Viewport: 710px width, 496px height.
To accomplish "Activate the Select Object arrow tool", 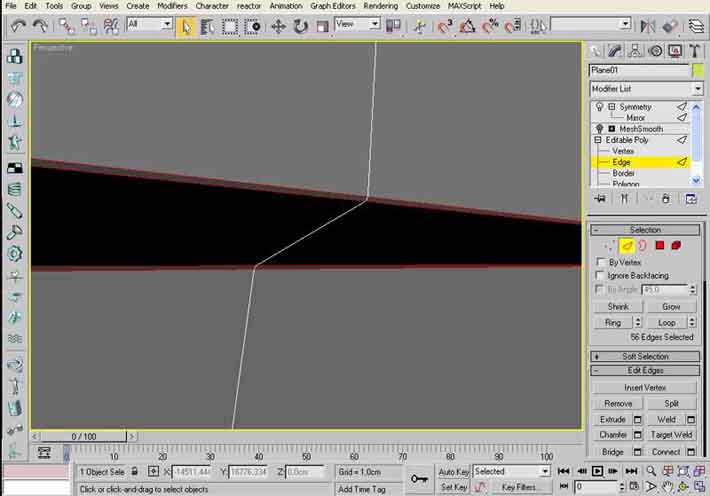I will (186, 25).
